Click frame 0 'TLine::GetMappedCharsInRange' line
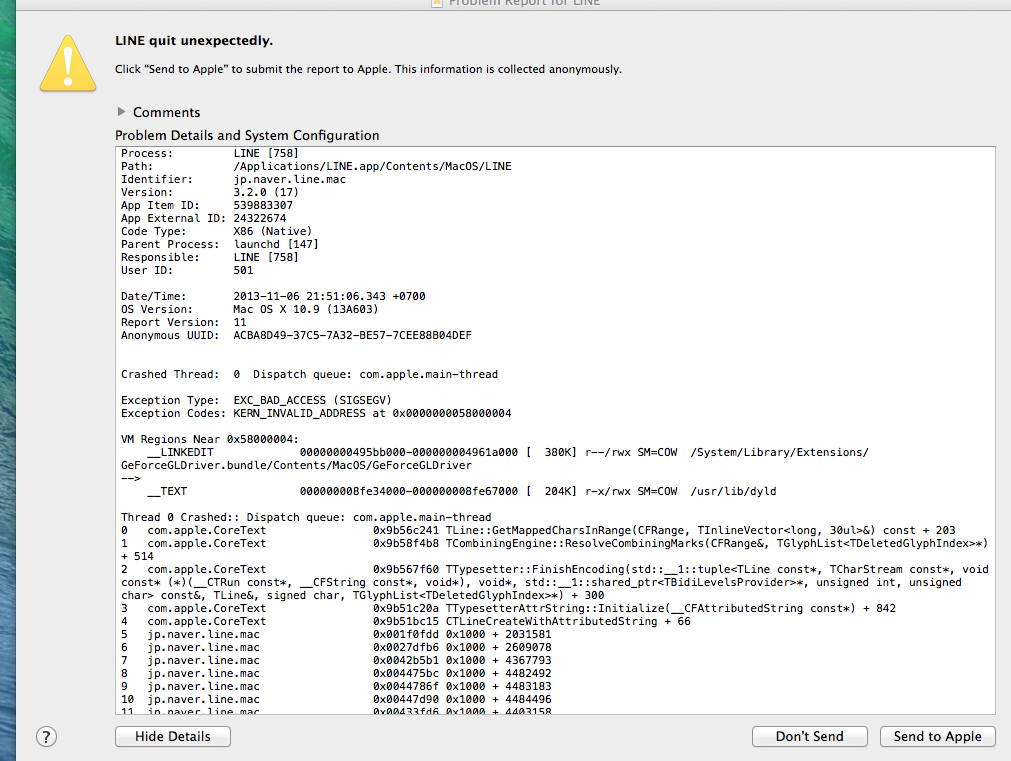 tap(538, 530)
